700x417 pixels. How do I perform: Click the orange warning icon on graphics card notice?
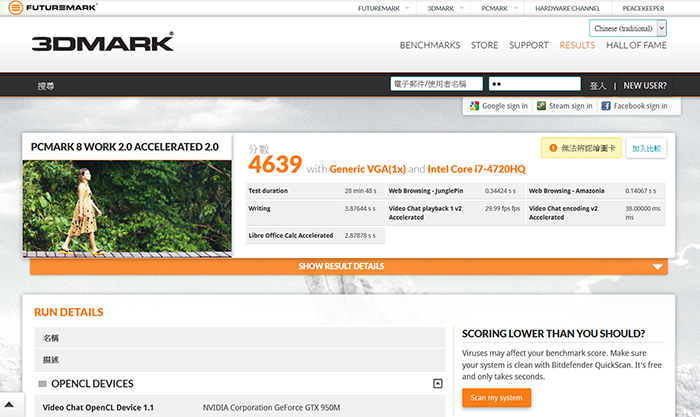(553, 148)
